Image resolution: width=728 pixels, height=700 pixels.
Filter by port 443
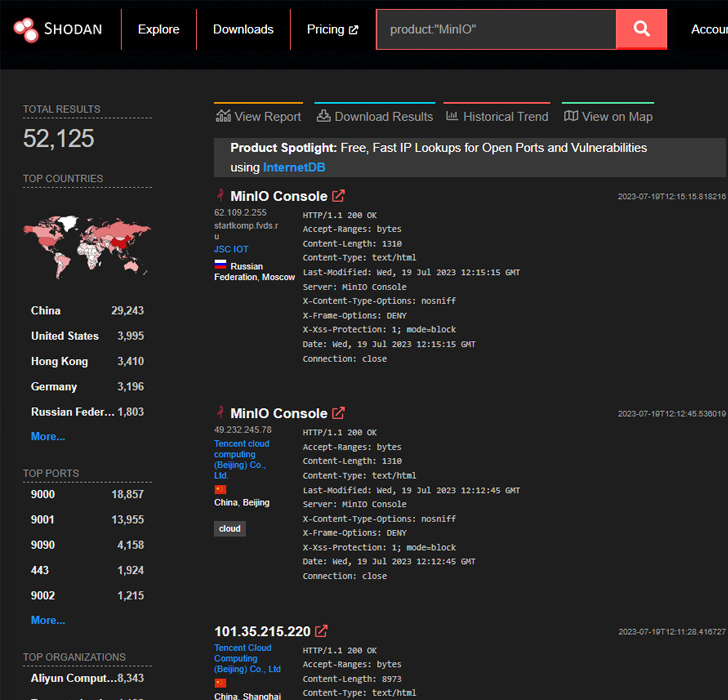(87, 570)
